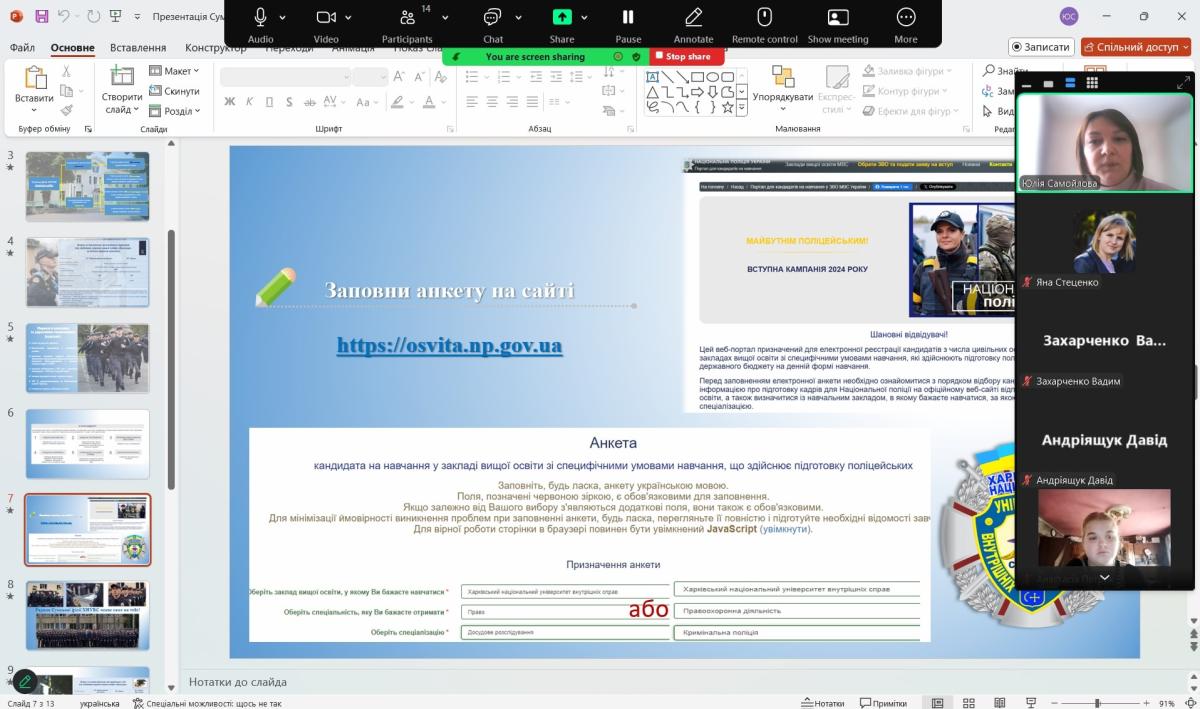The height and width of the screenshot is (709, 1200).
Task: Click the Cut scissors icon
Action: [x=67, y=71]
